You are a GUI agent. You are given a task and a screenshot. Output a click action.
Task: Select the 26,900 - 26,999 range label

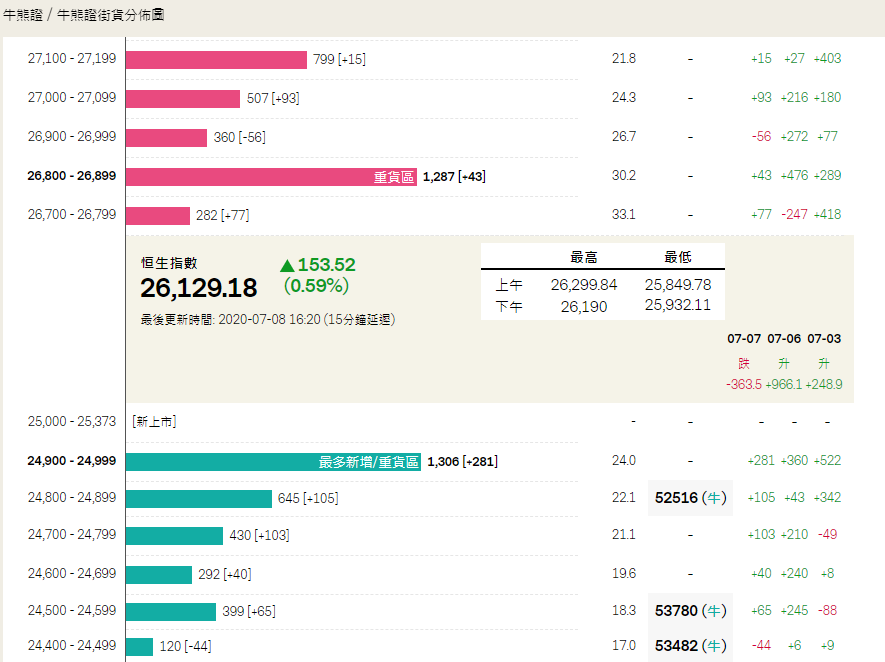[72, 136]
